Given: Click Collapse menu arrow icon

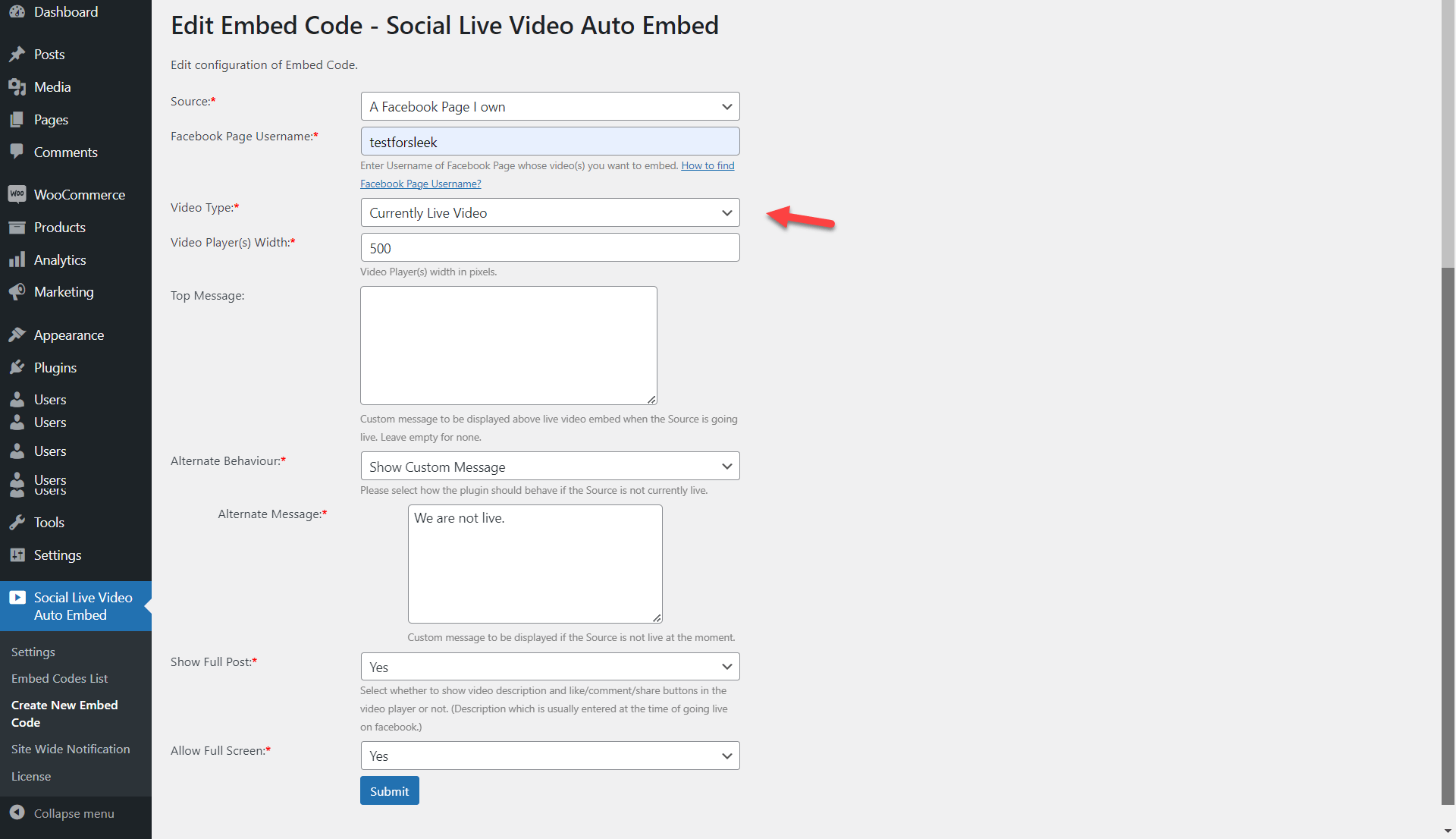Looking at the screenshot, I should tap(17, 813).
